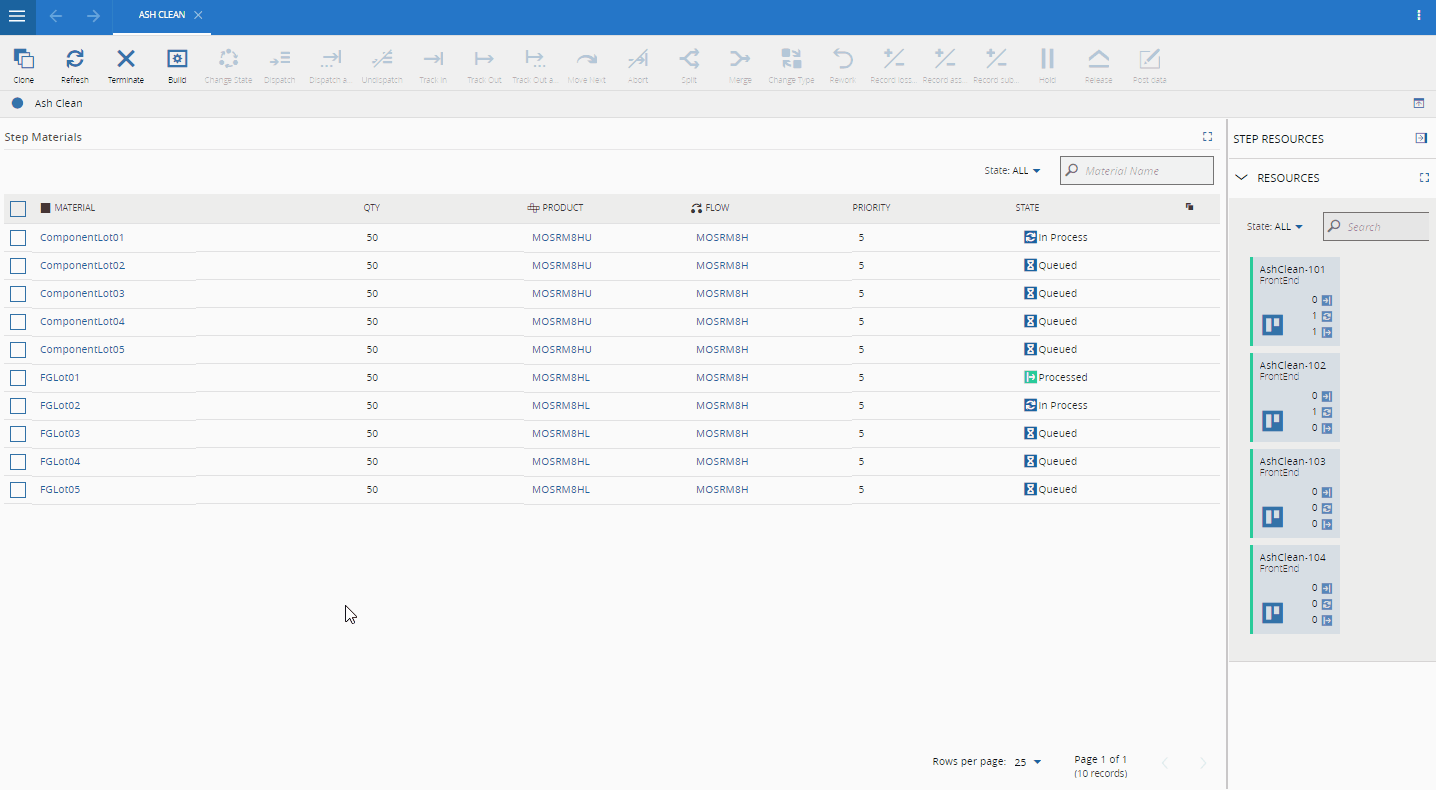Image resolution: width=1436 pixels, height=790 pixels.
Task: Click the Clone toolbar icon
Action: click(24, 65)
